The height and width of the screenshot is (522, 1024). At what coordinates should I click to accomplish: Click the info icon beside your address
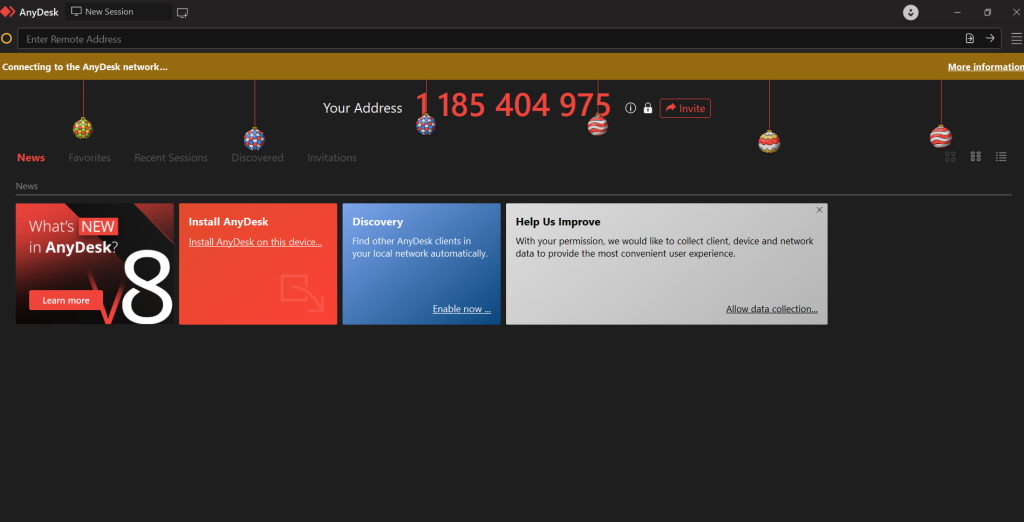pos(630,108)
